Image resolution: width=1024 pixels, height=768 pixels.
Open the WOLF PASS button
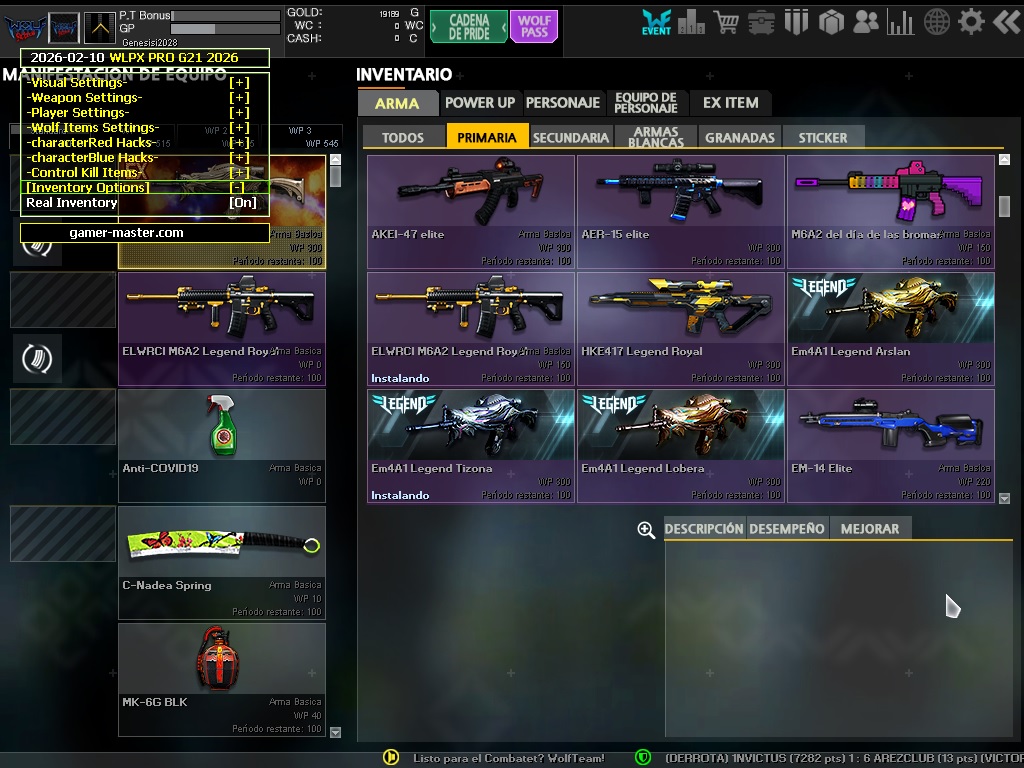(x=533, y=25)
